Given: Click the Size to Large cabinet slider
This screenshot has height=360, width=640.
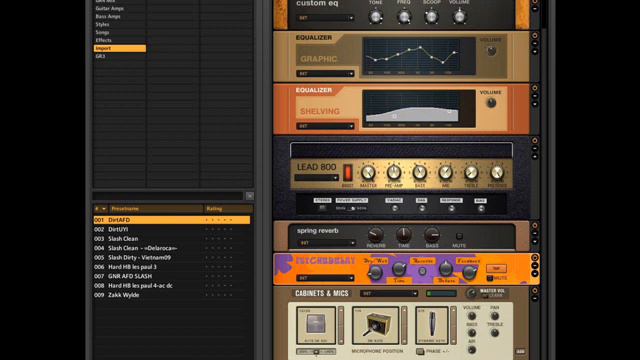Looking at the screenshot, I should 316,351.
